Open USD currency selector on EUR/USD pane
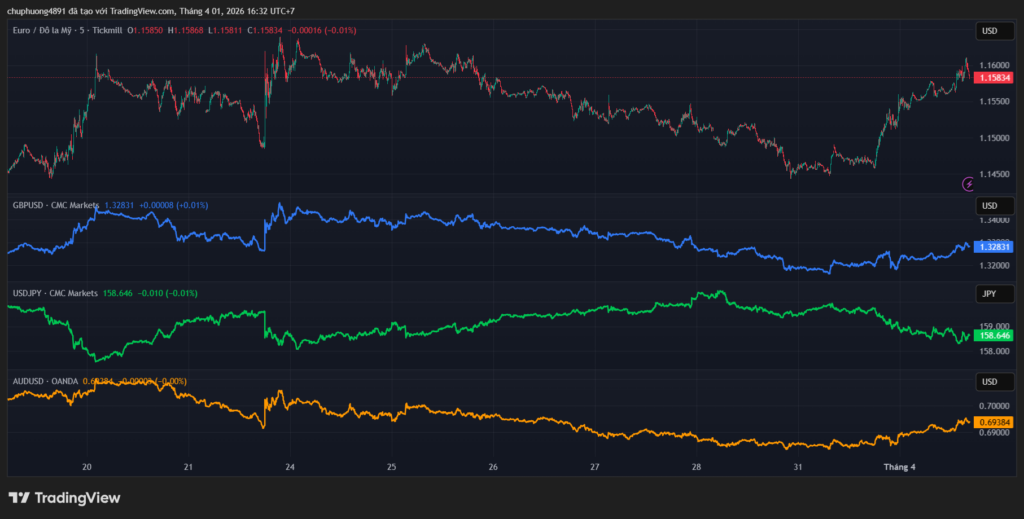This screenshot has height=519, width=1024. (990, 31)
